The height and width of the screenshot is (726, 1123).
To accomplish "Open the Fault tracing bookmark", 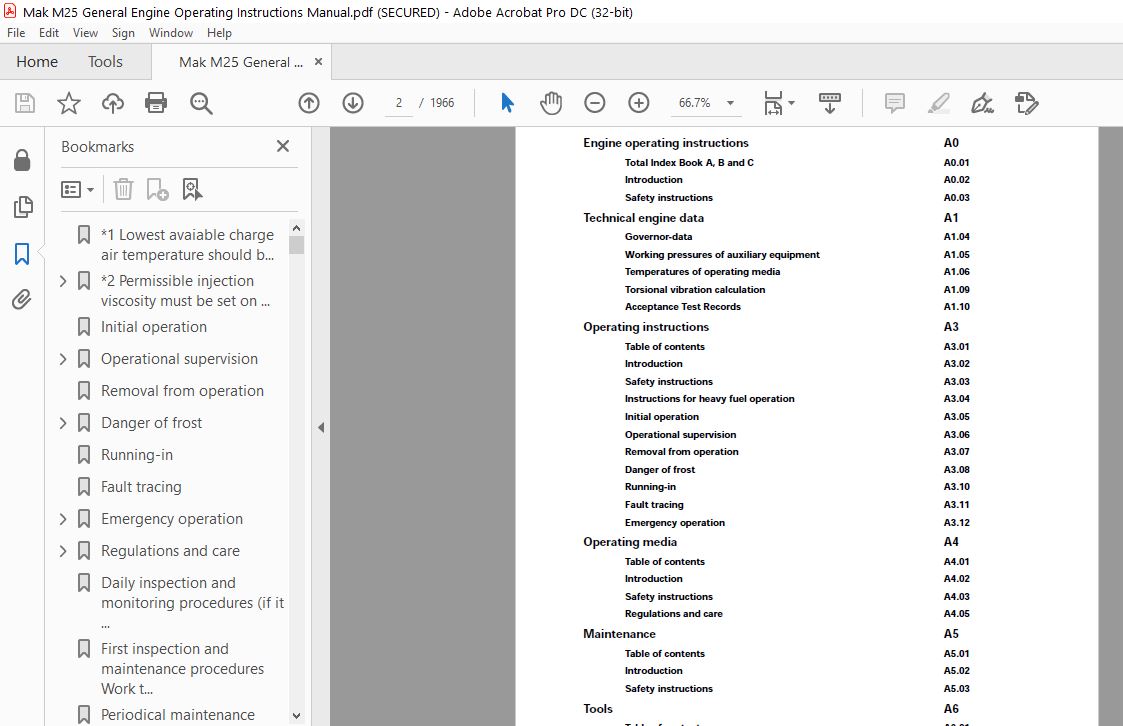I will click(141, 487).
